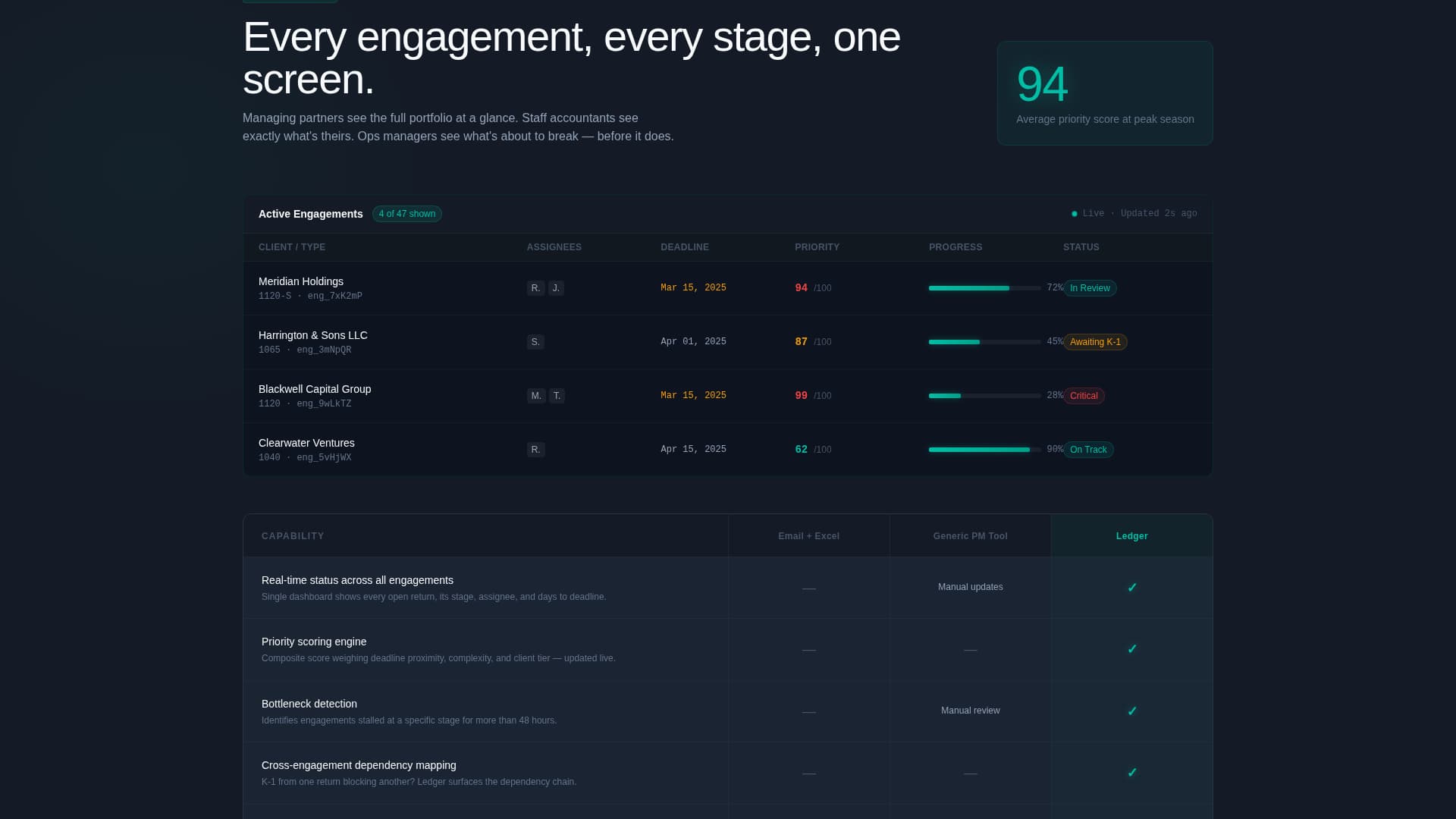1456x819 pixels.
Task: Click assignee S. on Harrington & Sons row
Action: click(535, 342)
